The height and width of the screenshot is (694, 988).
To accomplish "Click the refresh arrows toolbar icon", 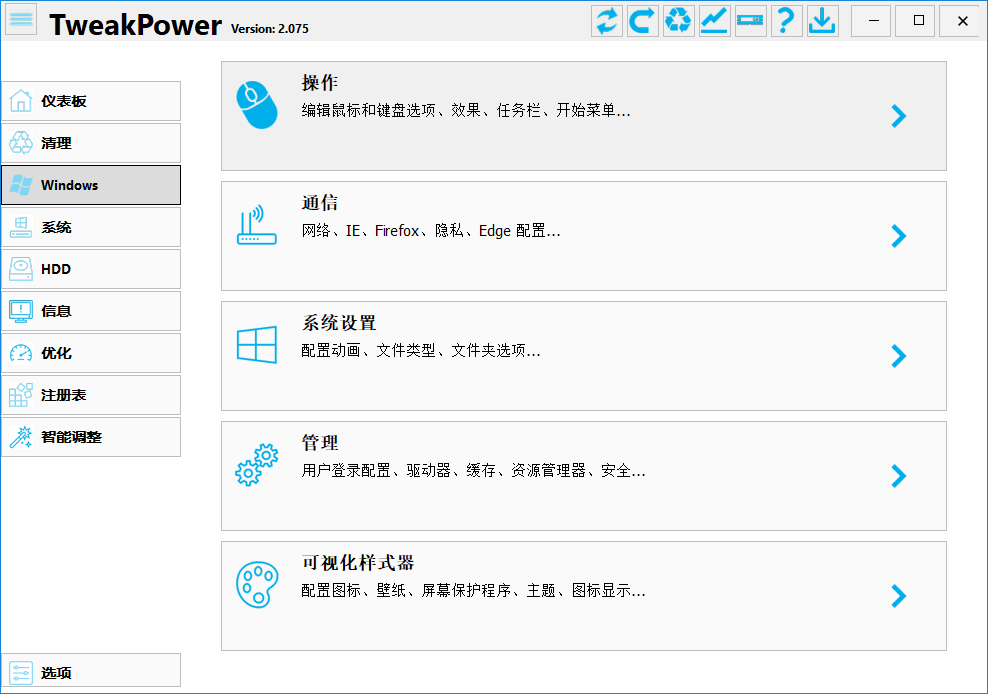I will click(x=607, y=20).
